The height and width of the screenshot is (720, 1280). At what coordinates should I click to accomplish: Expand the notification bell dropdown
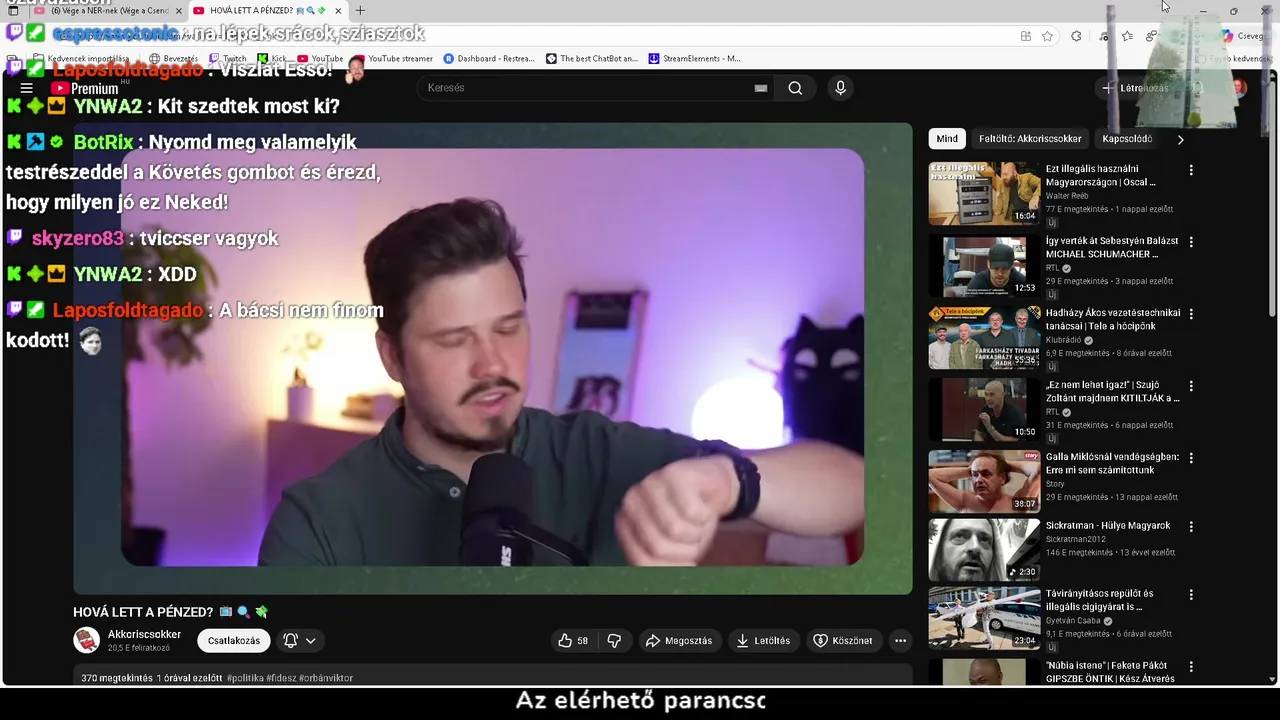tap(300, 641)
